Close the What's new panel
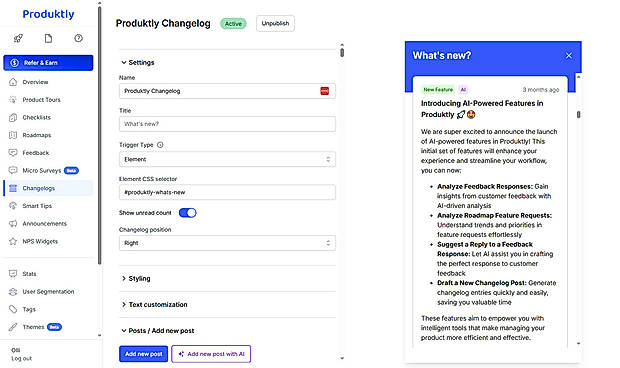 pos(569,56)
